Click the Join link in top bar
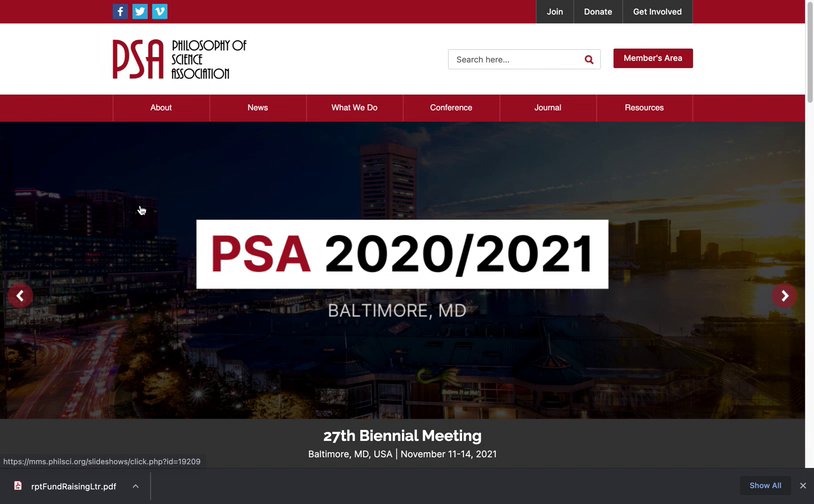The image size is (814, 504). tap(555, 12)
